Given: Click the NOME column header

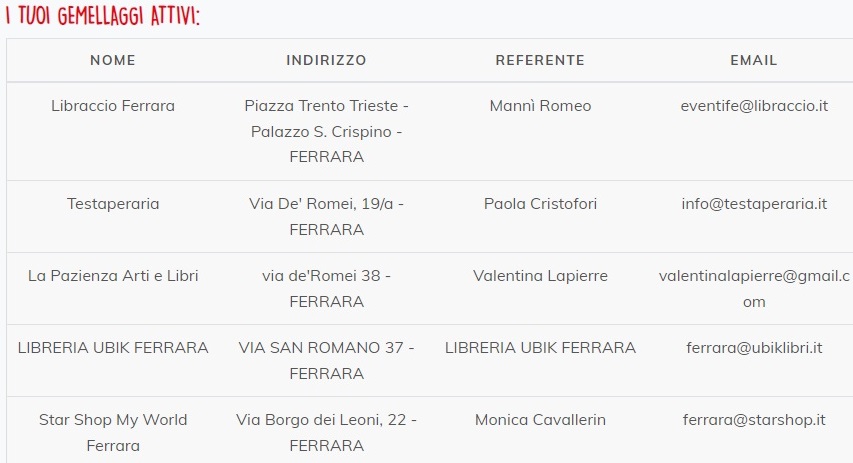Looking at the screenshot, I should [113, 60].
